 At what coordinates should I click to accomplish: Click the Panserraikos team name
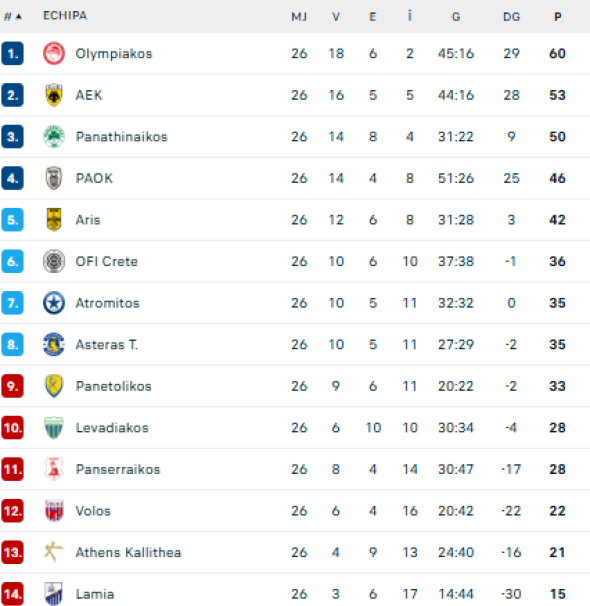tap(118, 469)
